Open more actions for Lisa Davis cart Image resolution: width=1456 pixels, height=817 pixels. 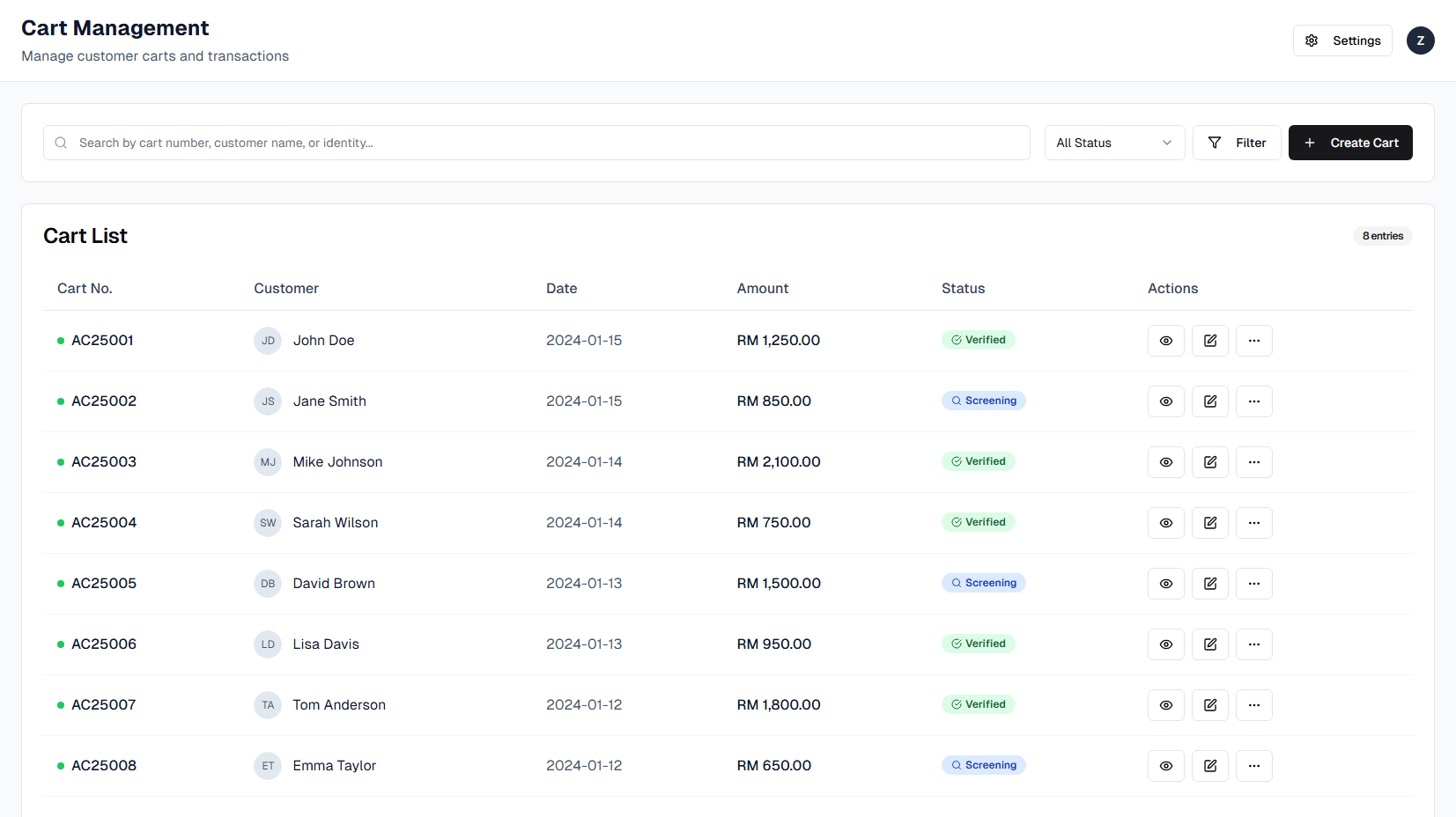click(x=1253, y=644)
